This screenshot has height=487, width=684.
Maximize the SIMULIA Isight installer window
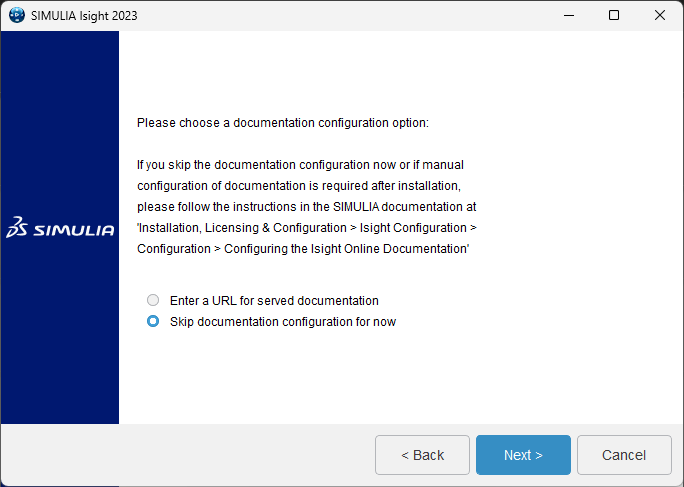point(614,15)
